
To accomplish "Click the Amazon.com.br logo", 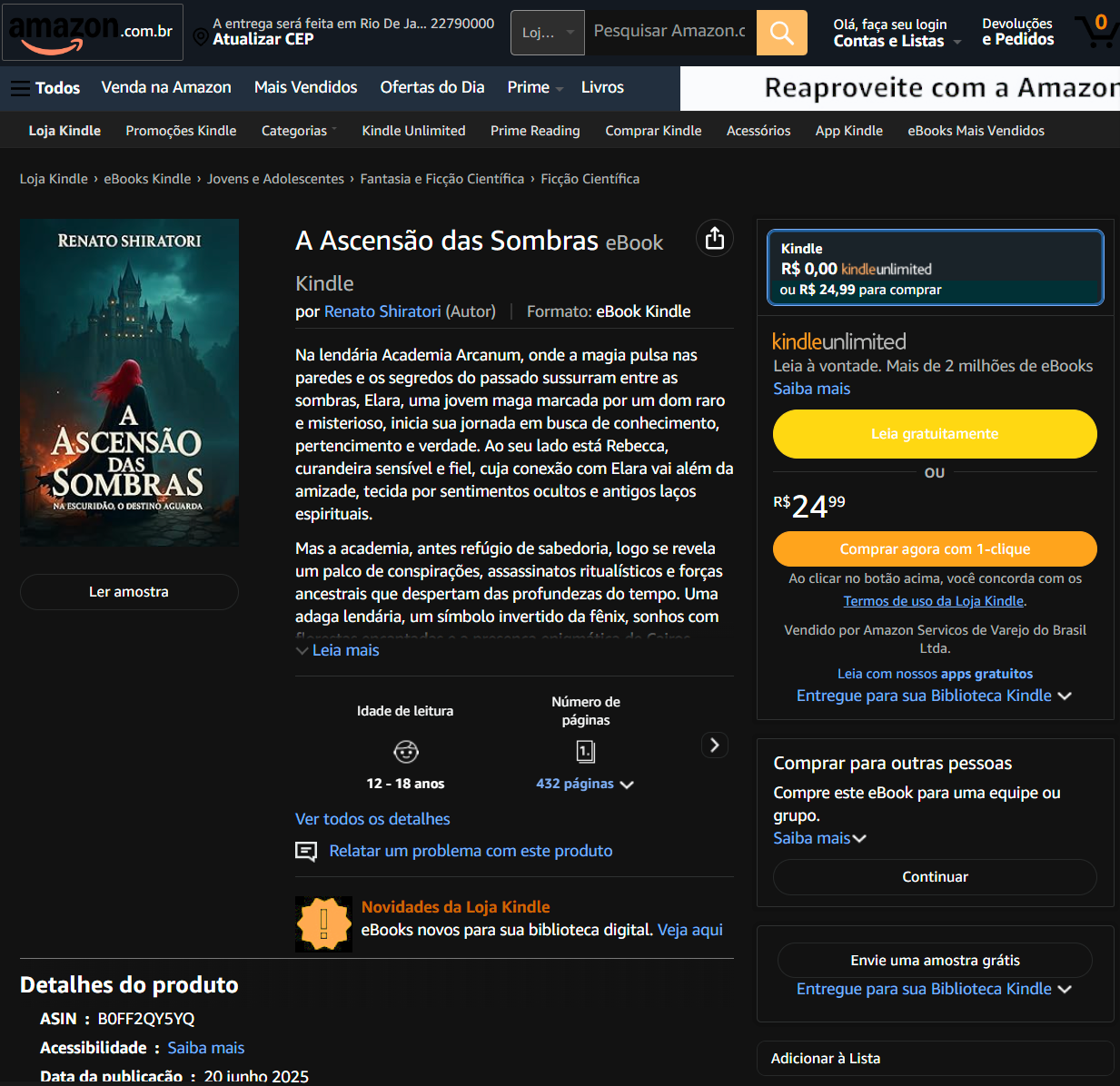I will click(92, 32).
